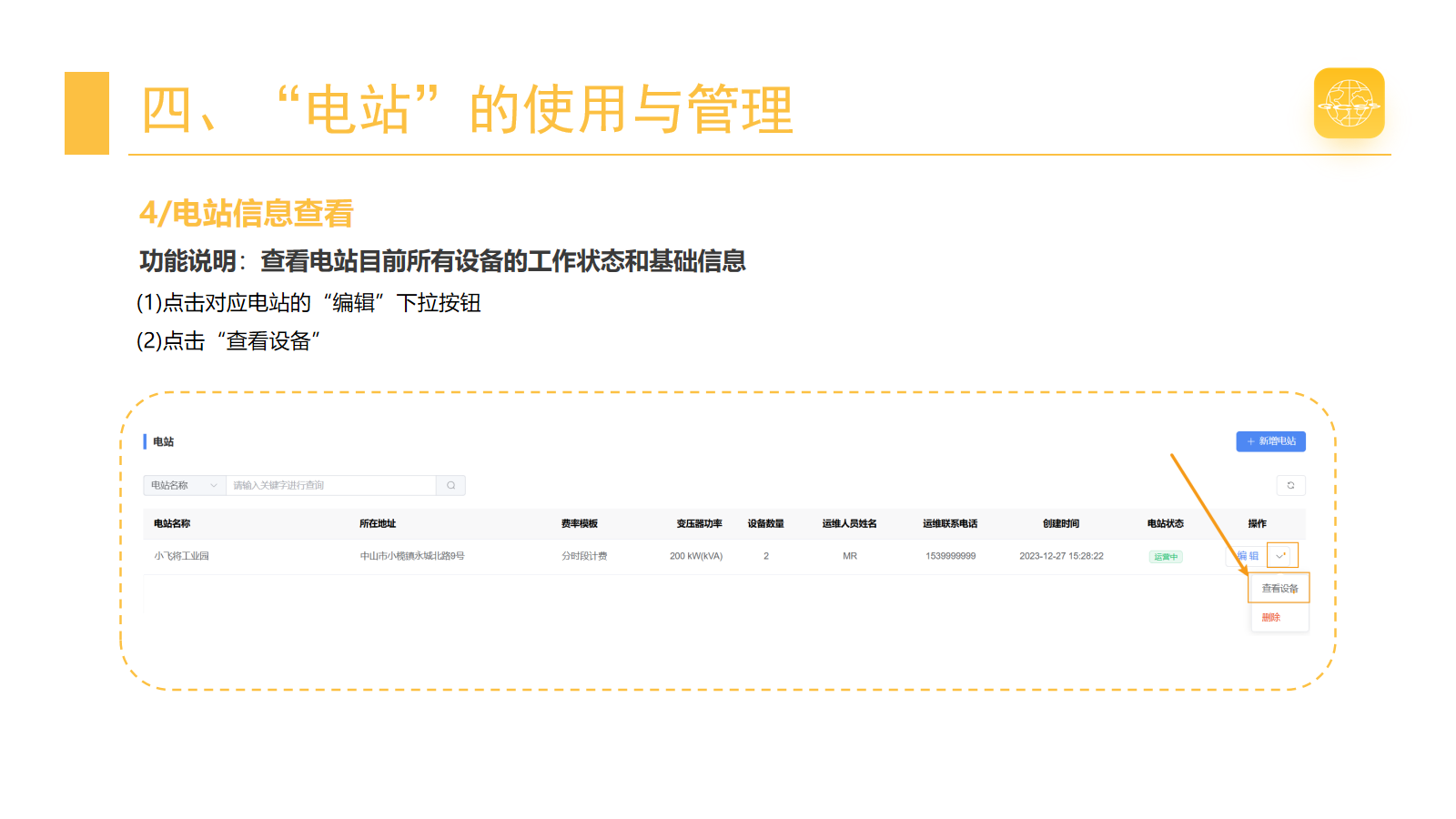Click the 新增电站 add station button
The width and height of the screenshot is (1456, 819).
1270,441
